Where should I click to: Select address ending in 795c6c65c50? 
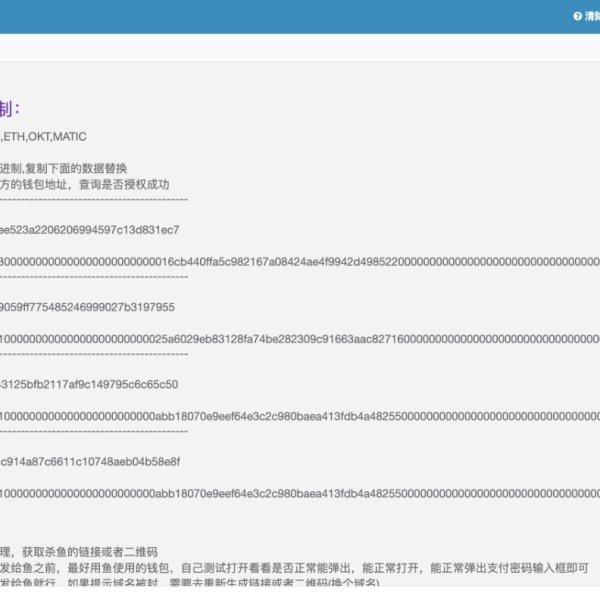[x=89, y=384]
